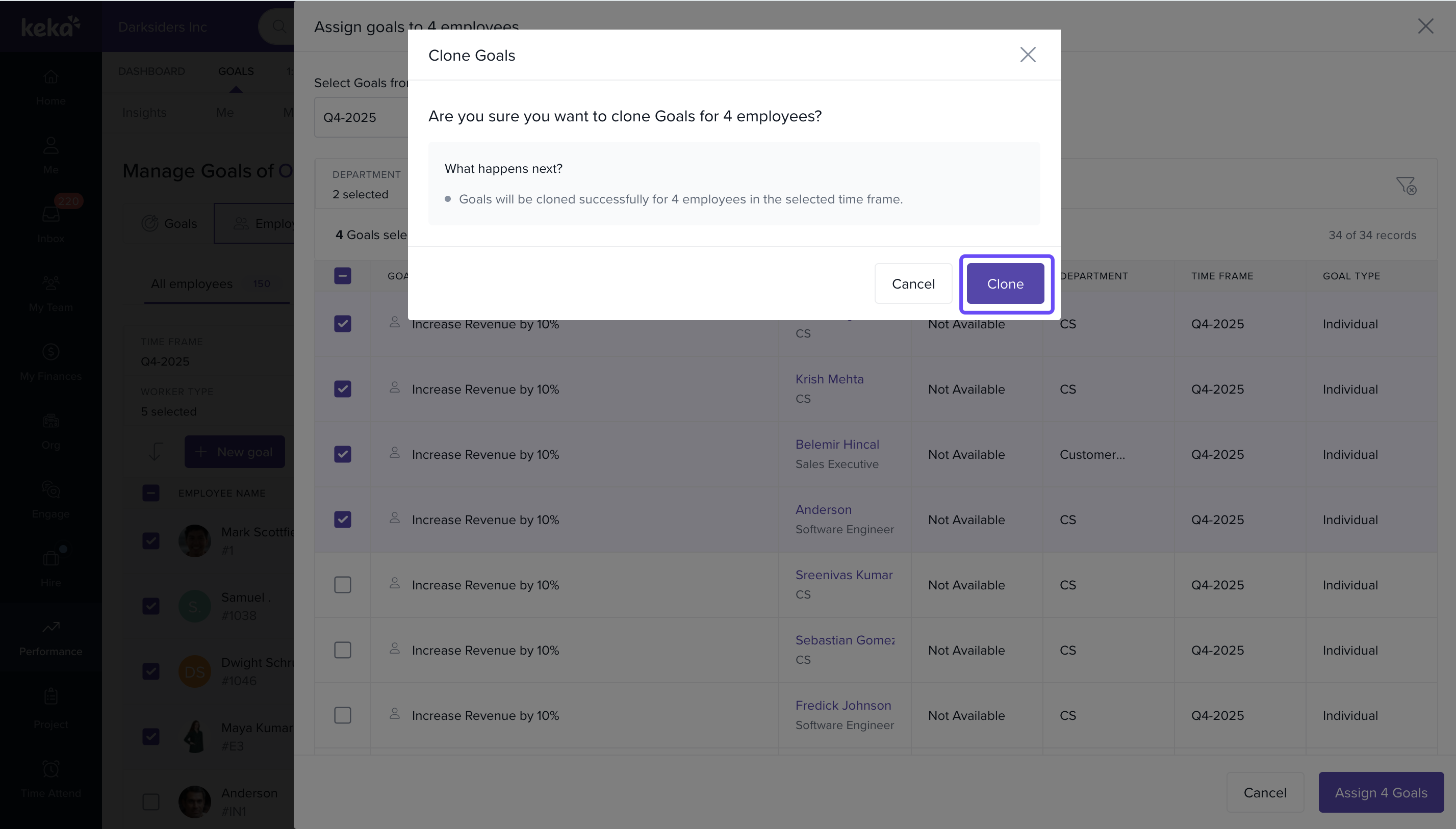Check Sreenivas Kumar's goal row checkbox

[342, 585]
